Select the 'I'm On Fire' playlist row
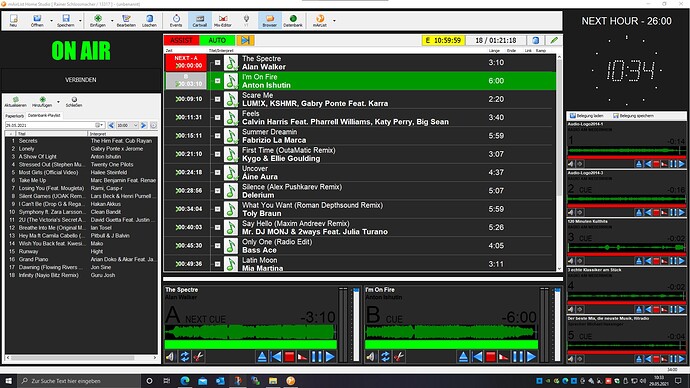Screen dimensions: 690x388 point(360,81)
